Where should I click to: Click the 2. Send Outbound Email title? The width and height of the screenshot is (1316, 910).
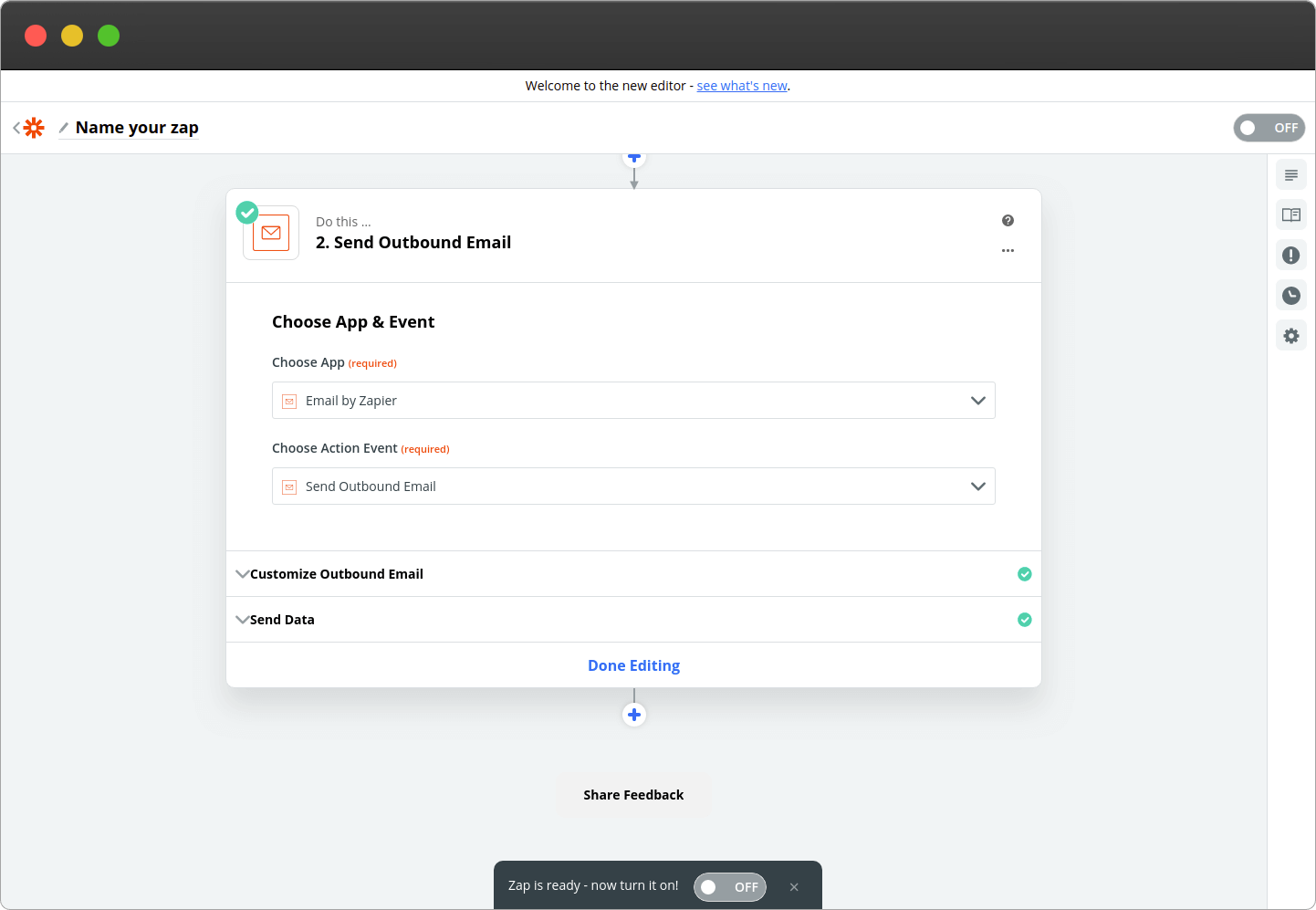tap(413, 243)
